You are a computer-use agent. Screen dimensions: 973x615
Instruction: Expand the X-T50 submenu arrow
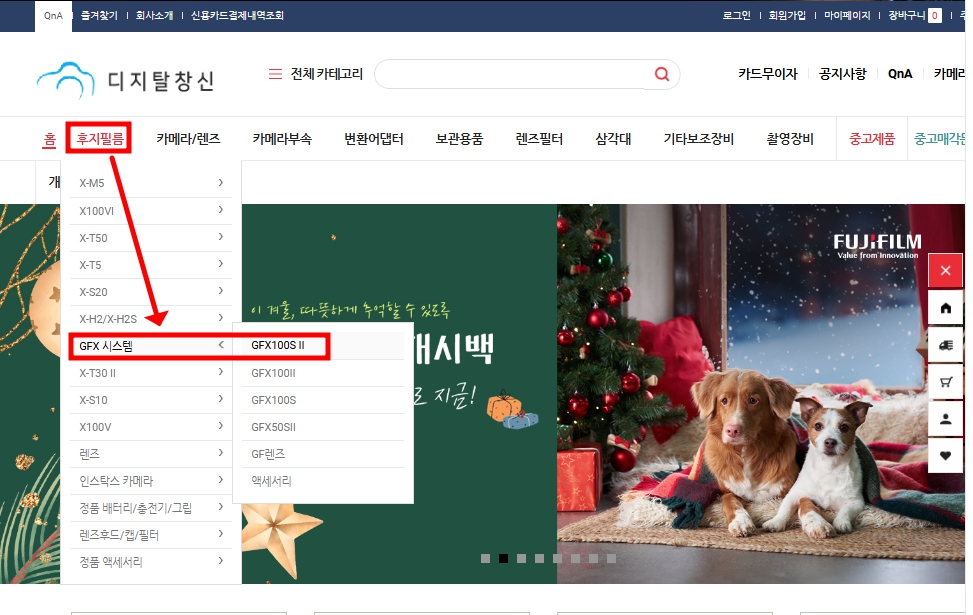(220, 237)
